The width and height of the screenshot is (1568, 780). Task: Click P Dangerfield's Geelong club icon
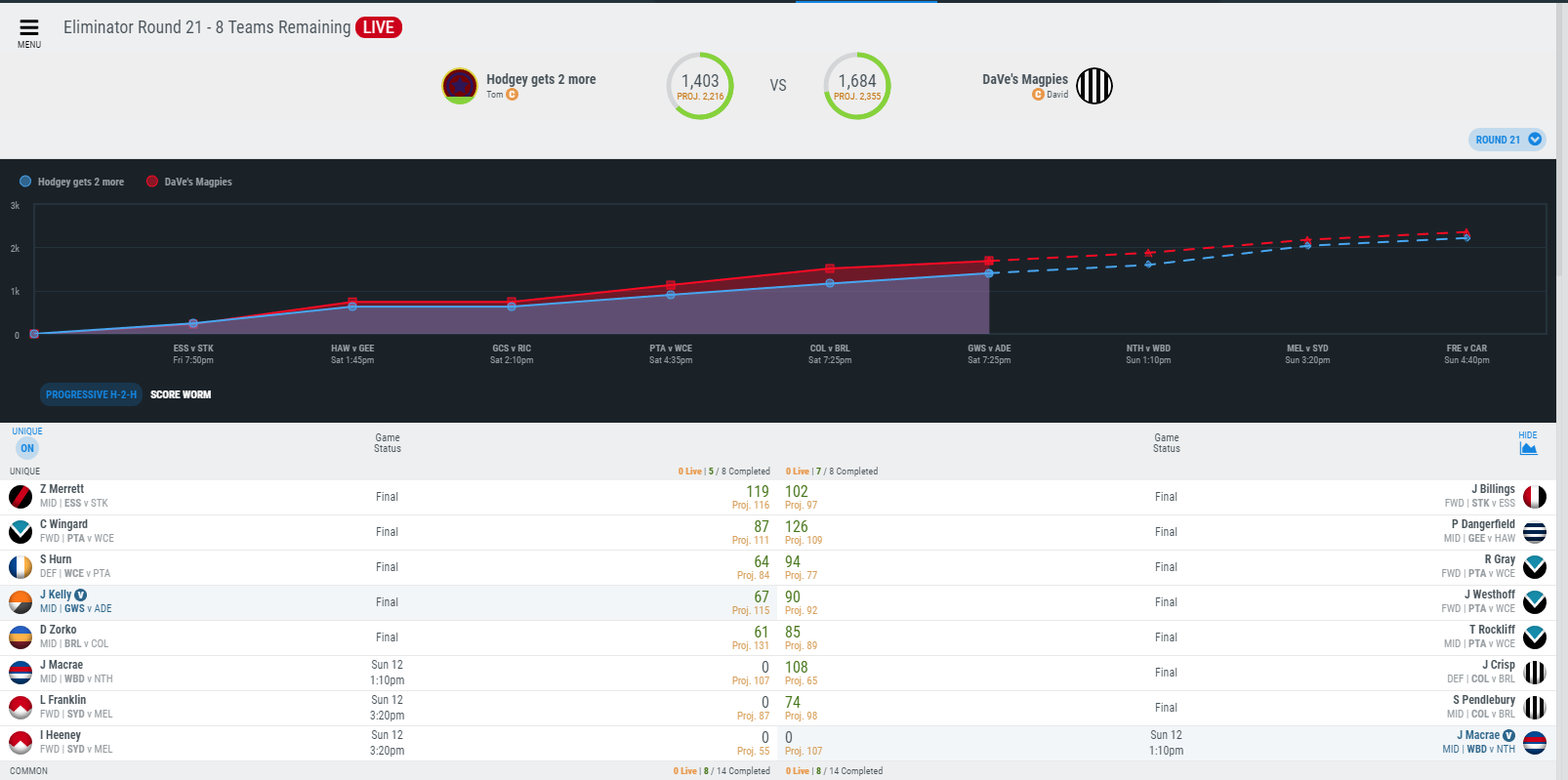[1535, 532]
